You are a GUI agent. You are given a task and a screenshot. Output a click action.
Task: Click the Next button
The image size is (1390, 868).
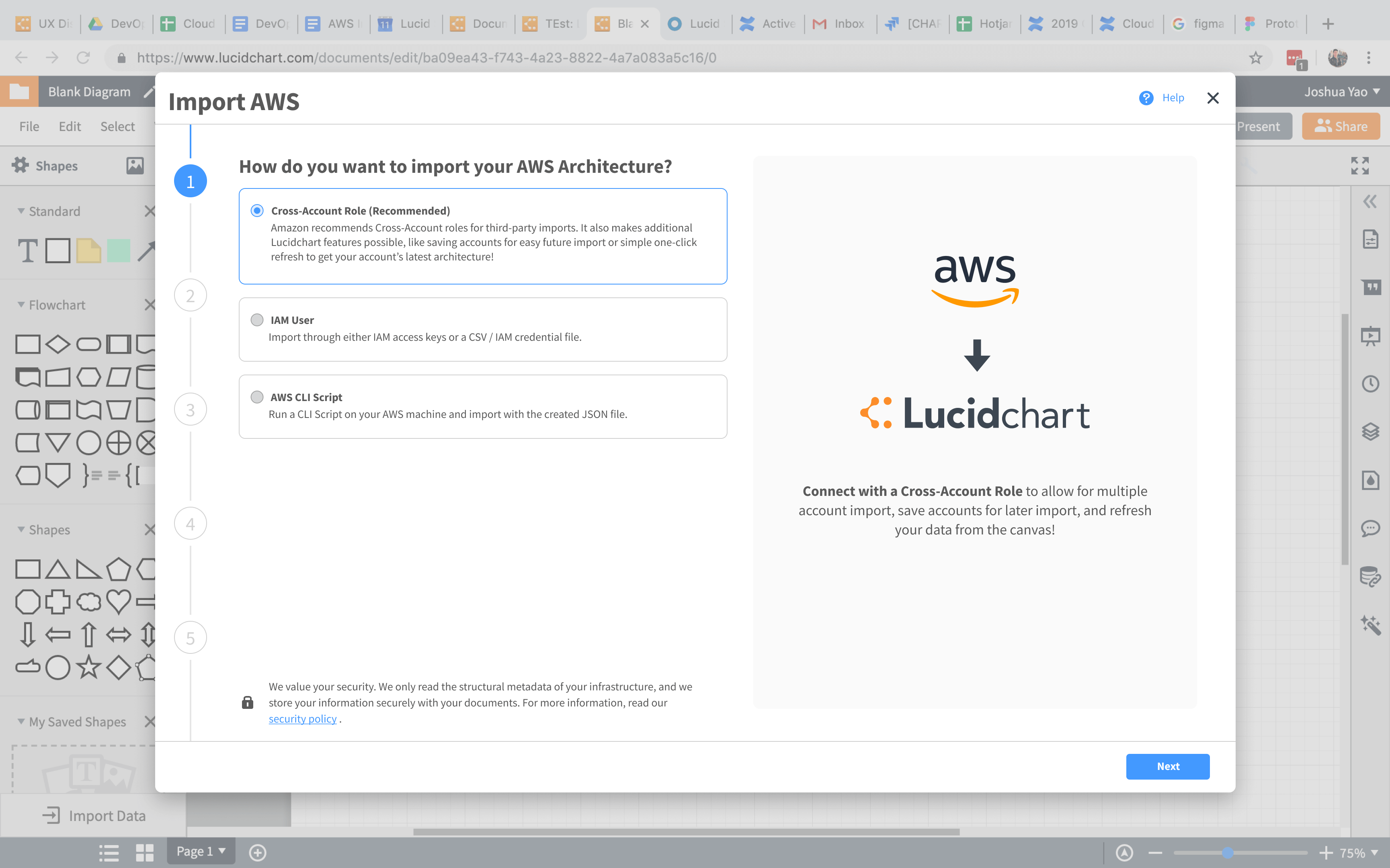click(x=1167, y=766)
